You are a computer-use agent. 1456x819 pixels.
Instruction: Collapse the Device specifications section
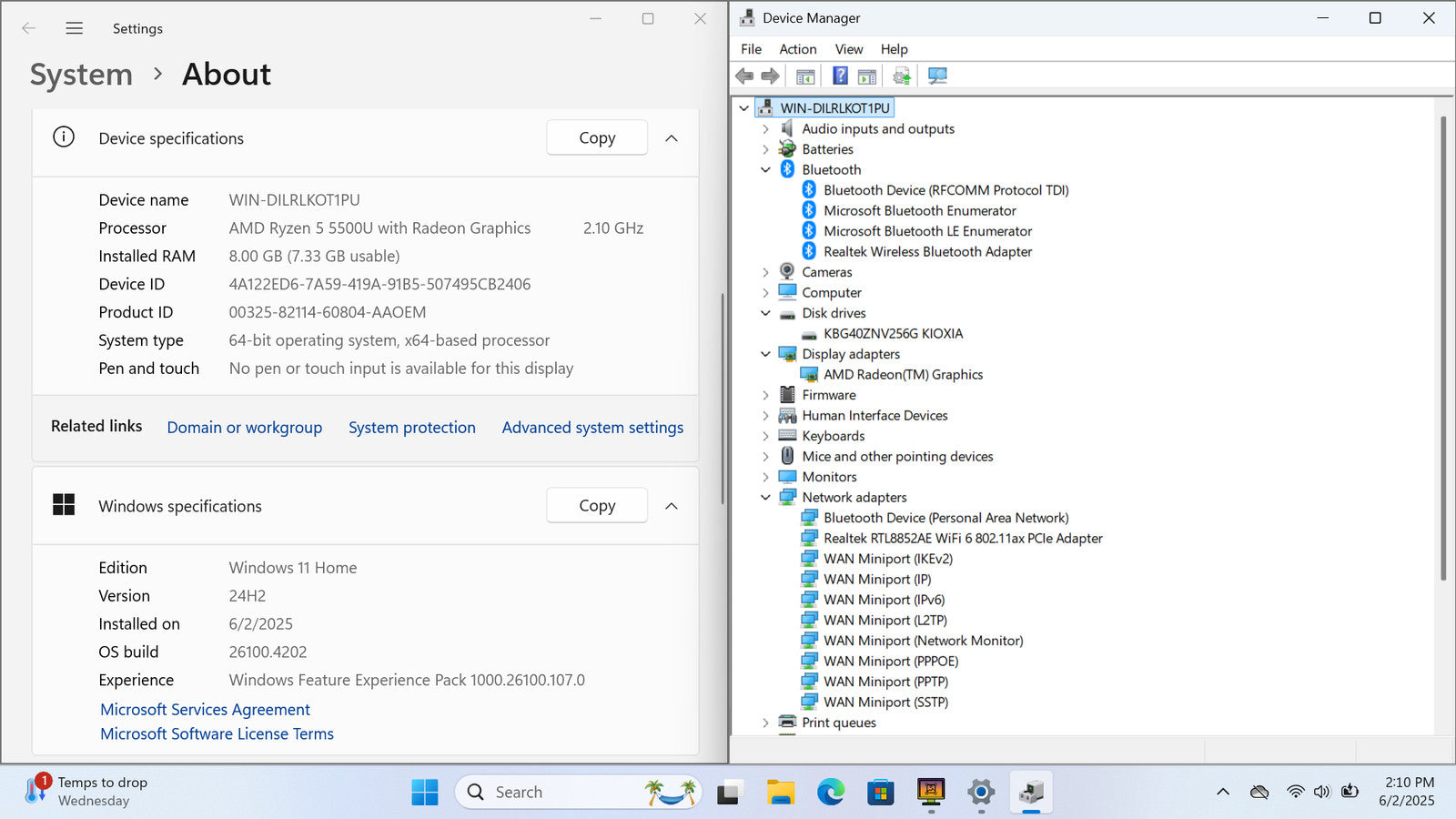[672, 138]
